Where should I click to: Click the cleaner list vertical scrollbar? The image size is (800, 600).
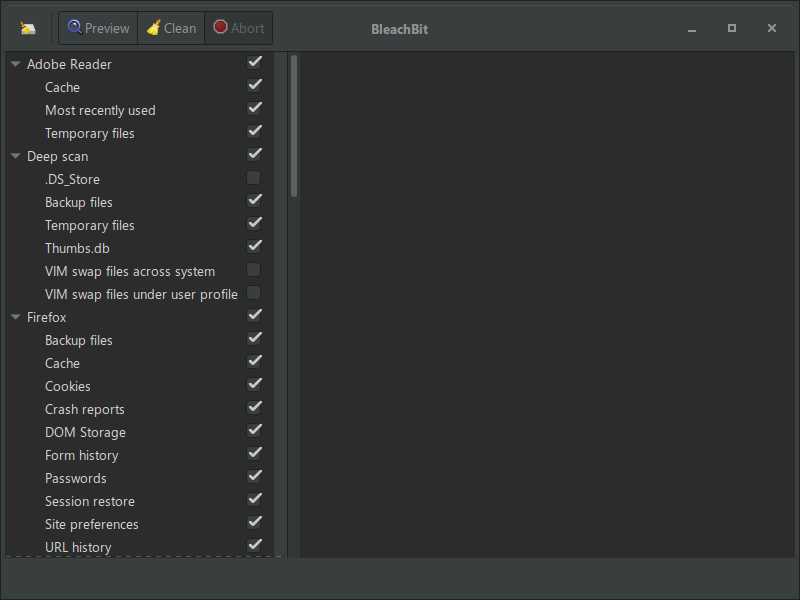pos(294,126)
